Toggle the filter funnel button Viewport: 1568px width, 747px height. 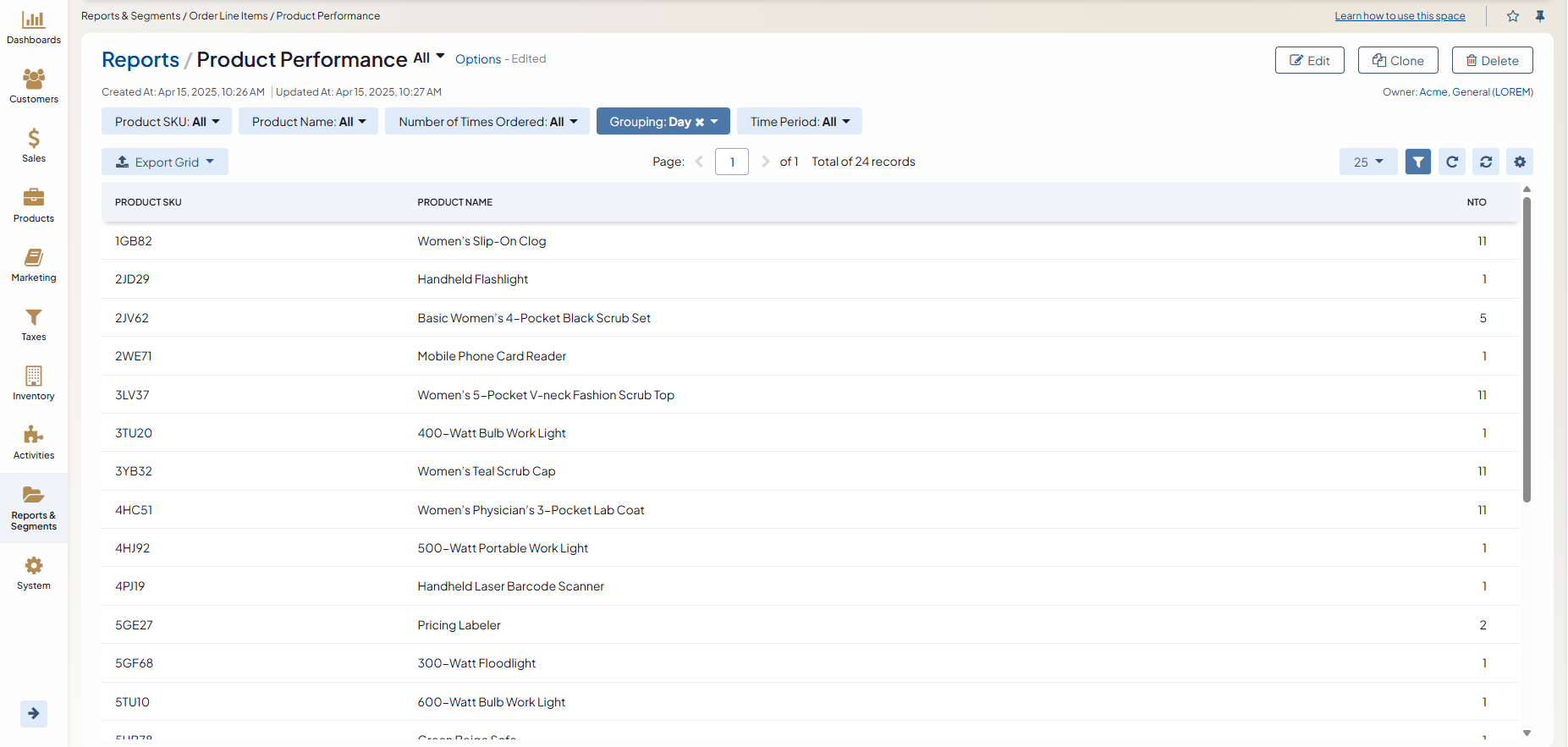point(1418,162)
